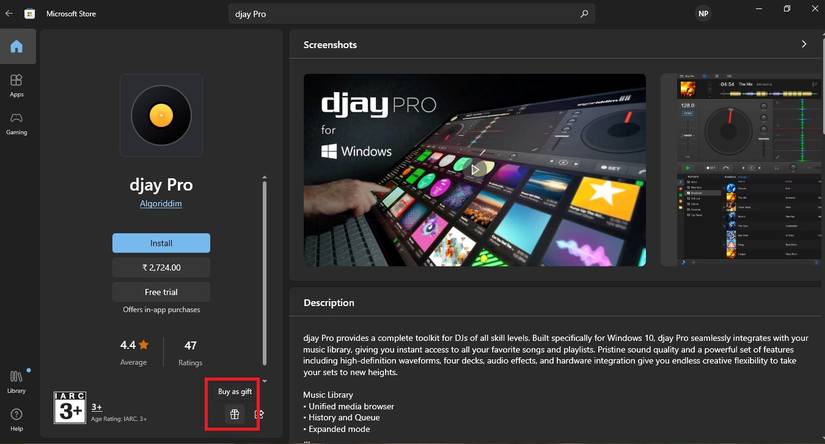Click the Description heading
825x444 pixels.
click(x=329, y=302)
